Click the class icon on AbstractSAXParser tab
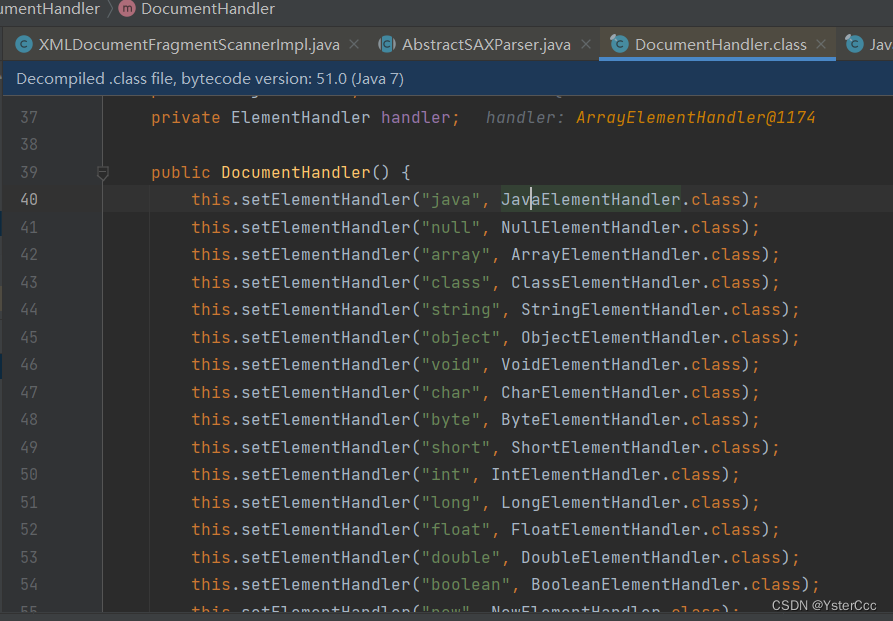 (387, 44)
